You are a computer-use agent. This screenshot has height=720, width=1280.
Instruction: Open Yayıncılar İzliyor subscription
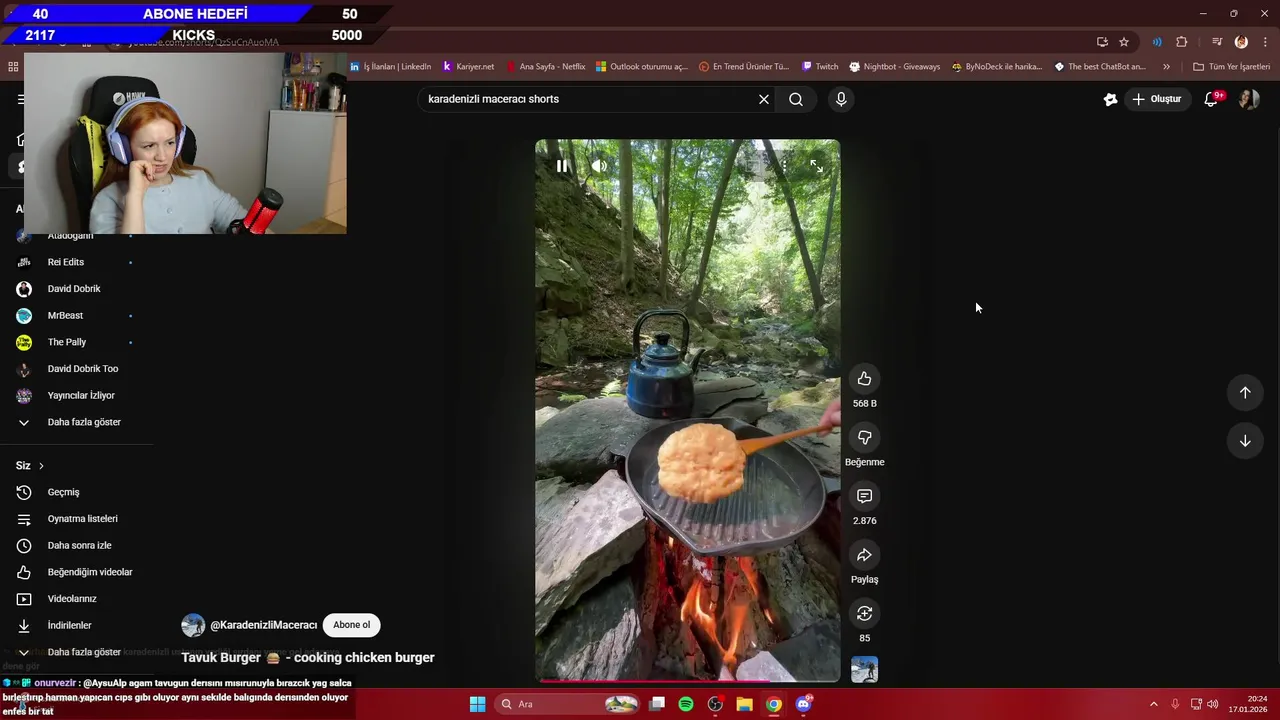(81, 396)
